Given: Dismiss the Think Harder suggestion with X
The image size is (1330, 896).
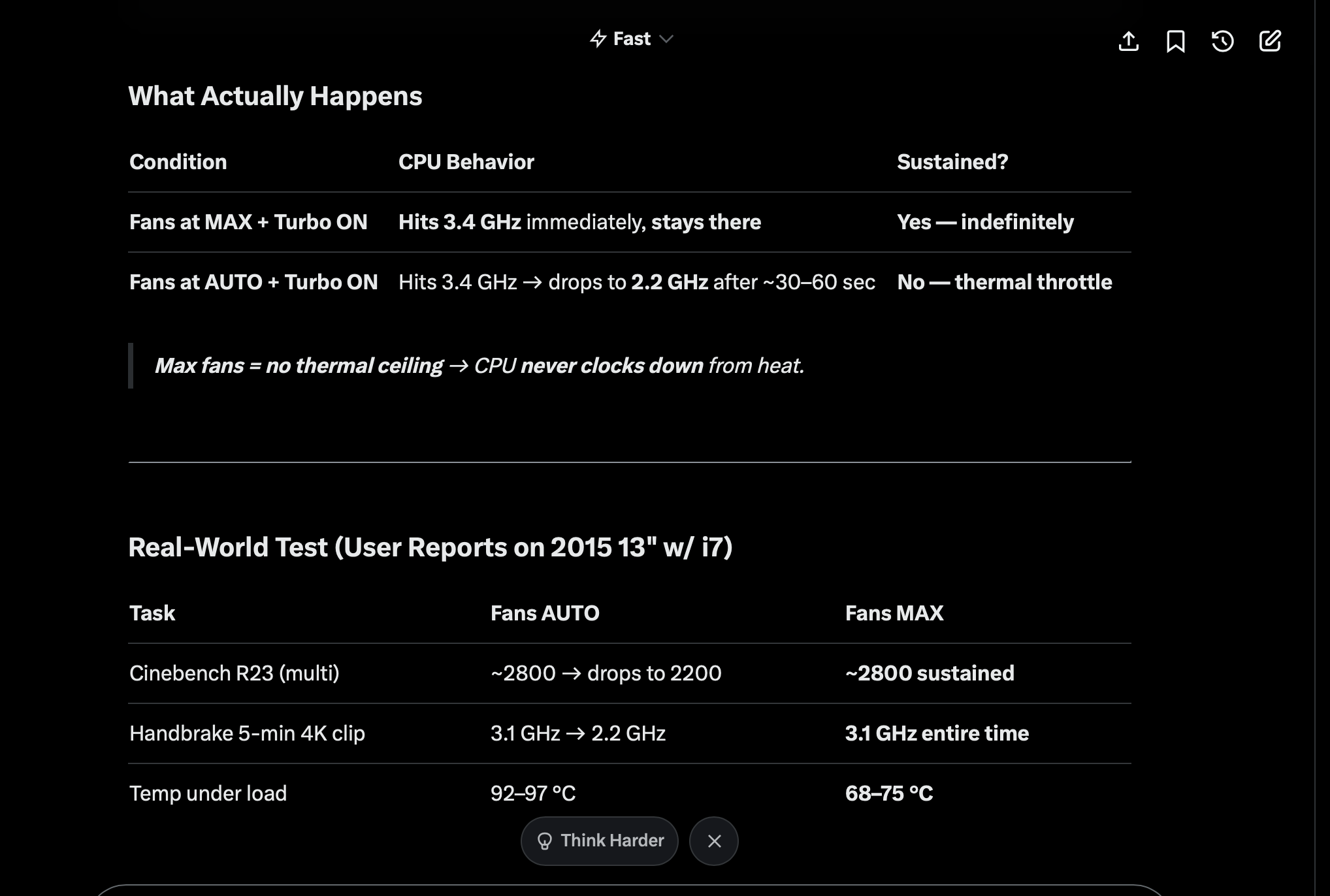Looking at the screenshot, I should [714, 841].
